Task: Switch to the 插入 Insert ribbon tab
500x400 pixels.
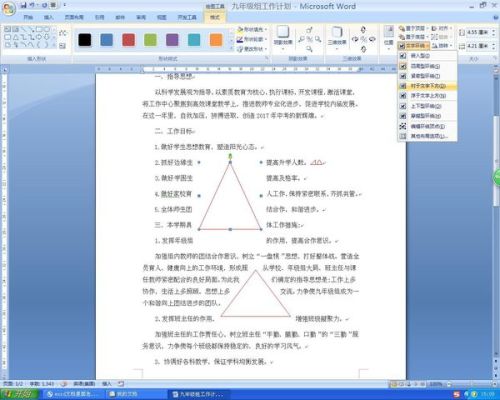Action: (49, 17)
